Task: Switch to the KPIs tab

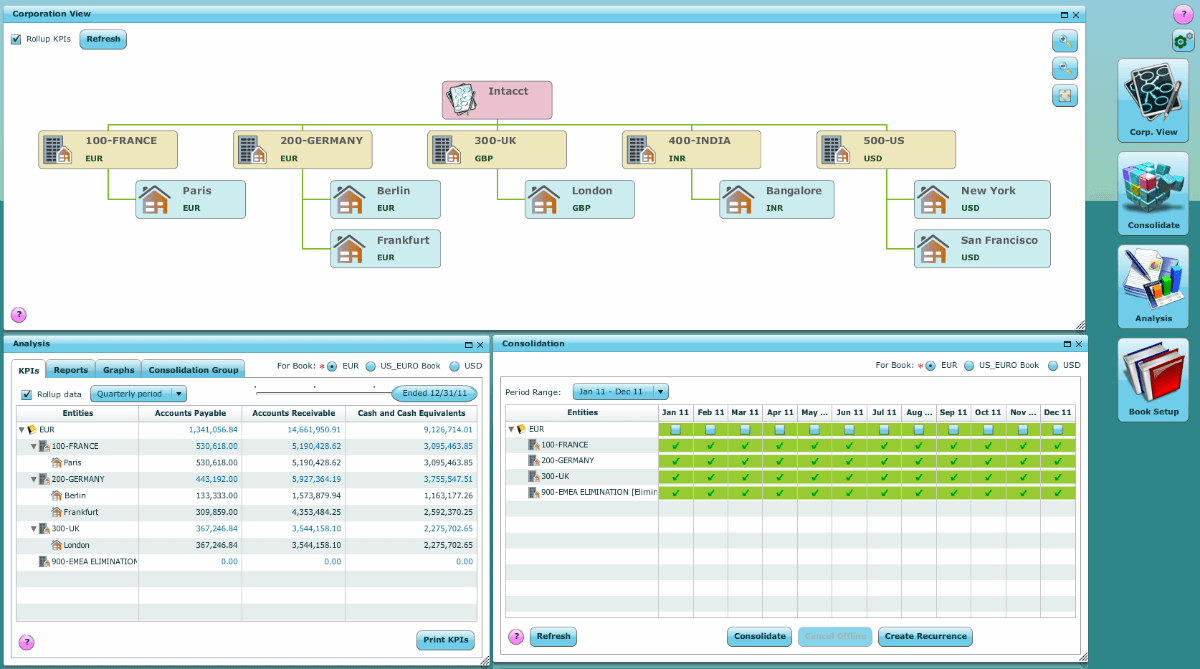Action: (x=30, y=370)
